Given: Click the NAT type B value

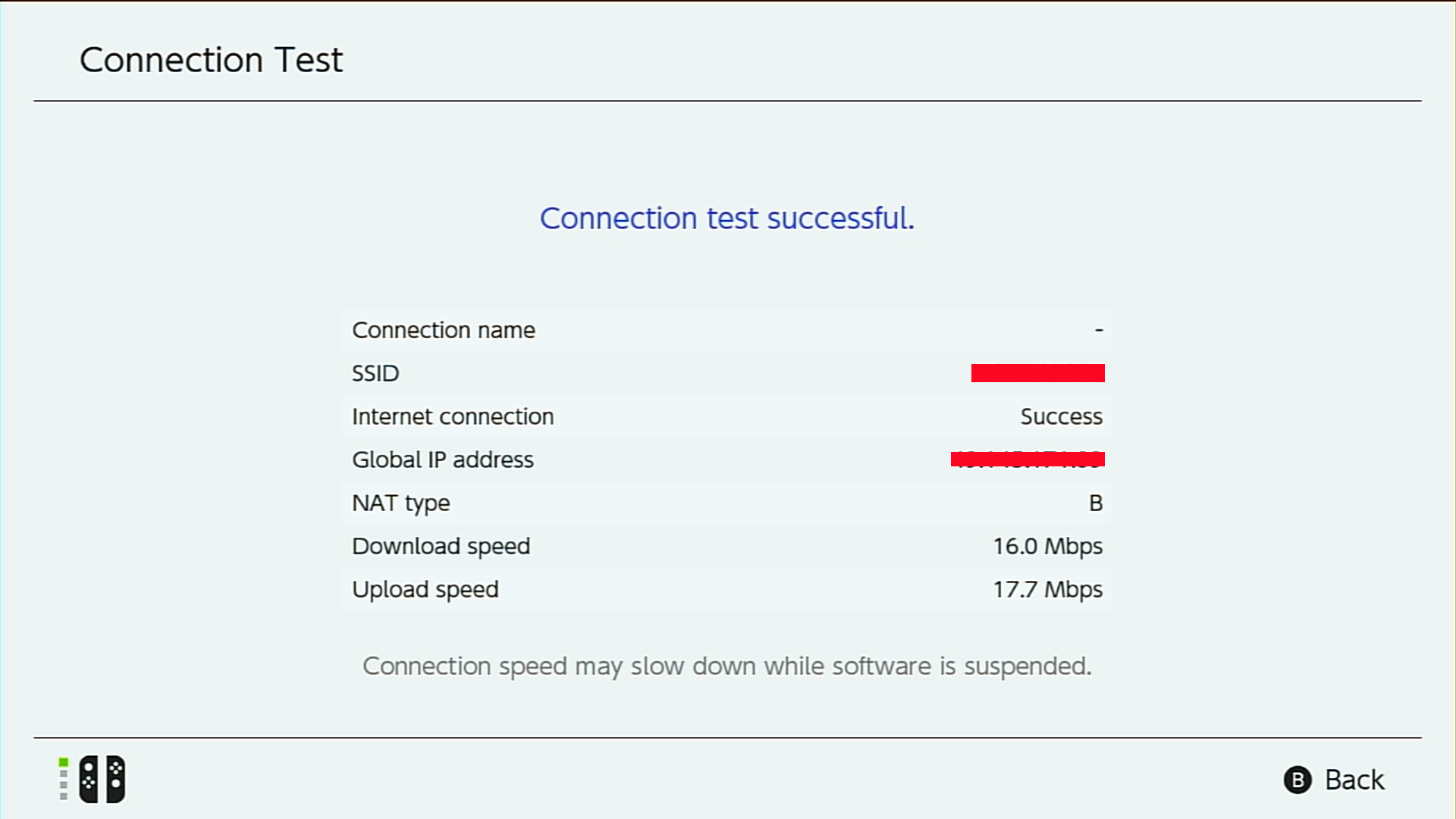Looking at the screenshot, I should pos(1096,503).
